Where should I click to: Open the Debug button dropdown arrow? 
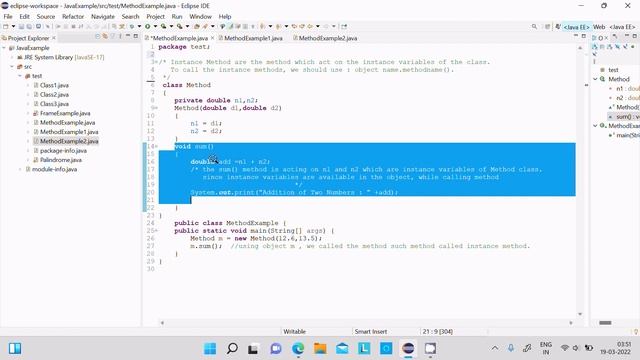(x=139, y=27)
